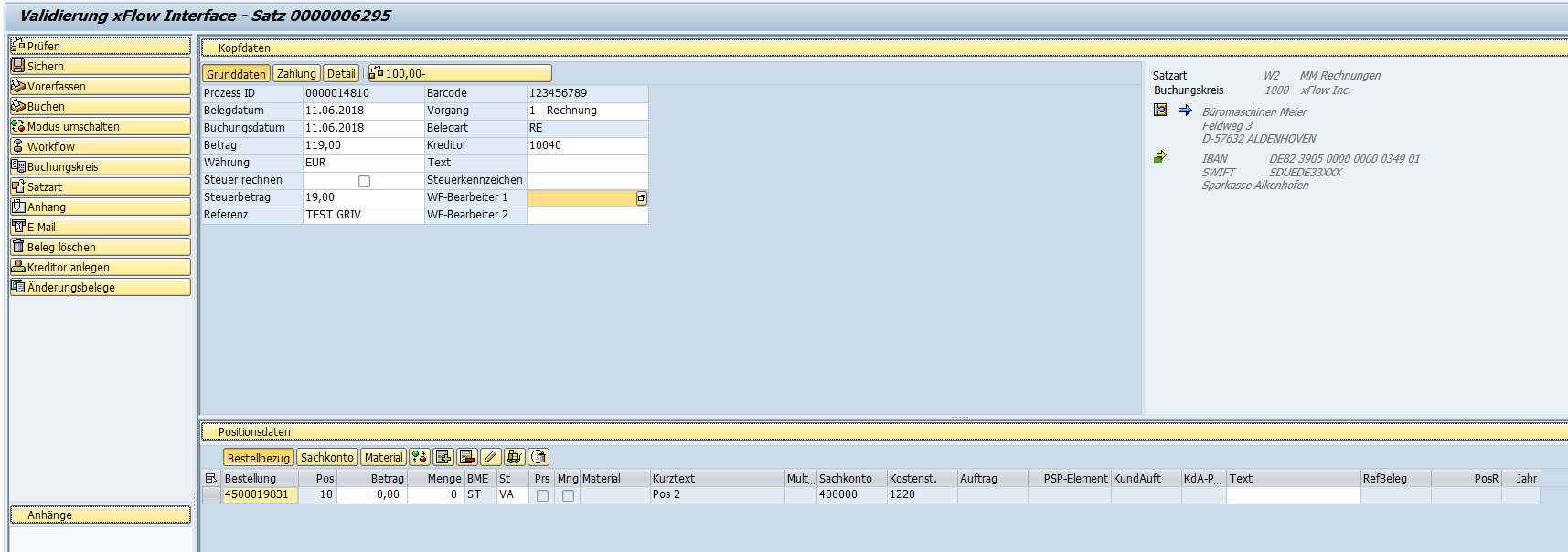This screenshot has height=552, width=1568.
Task: Switch to the Sachkonto tab
Action: click(326, 458)
